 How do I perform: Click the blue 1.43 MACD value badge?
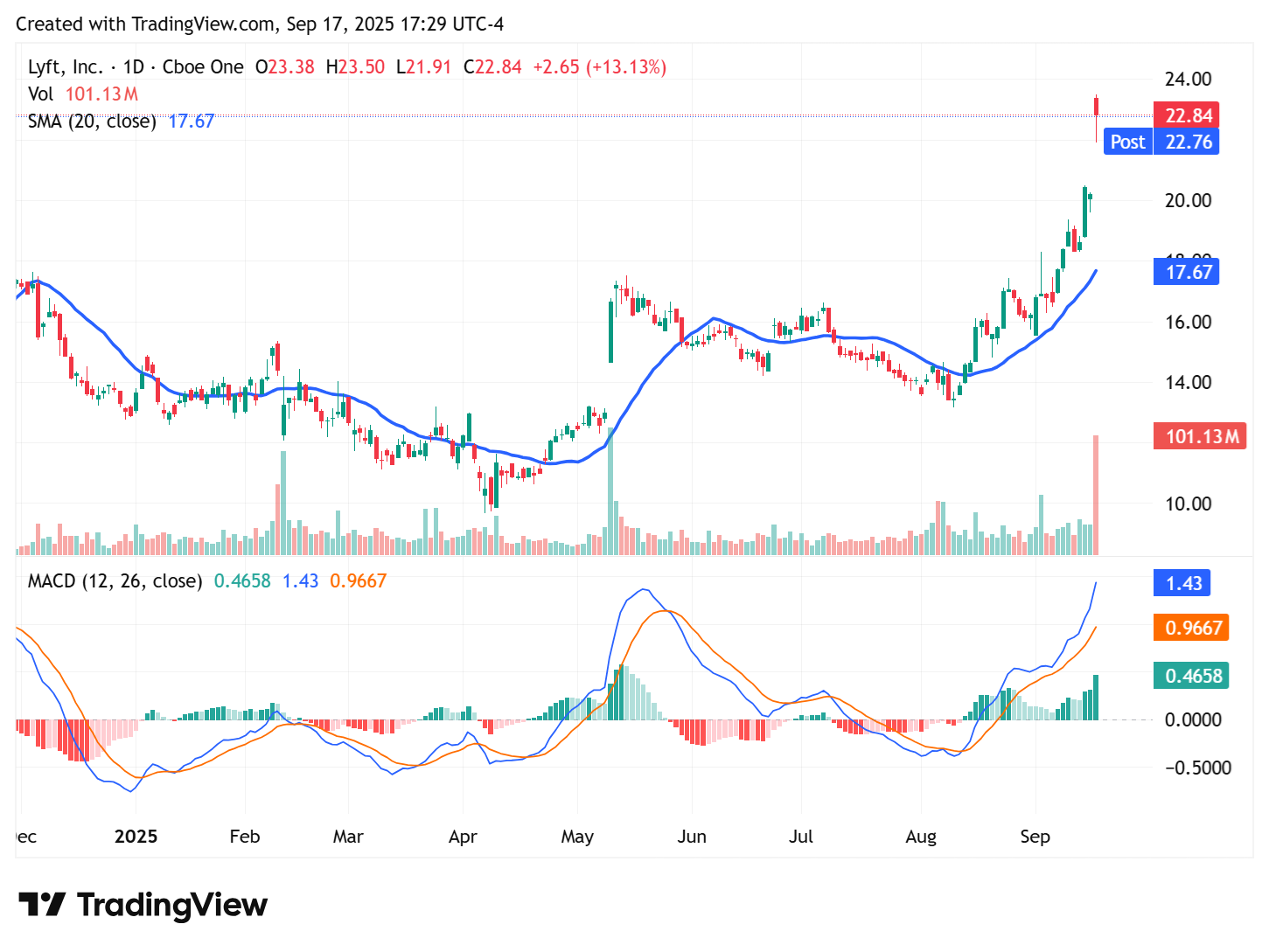(1182, 582)
